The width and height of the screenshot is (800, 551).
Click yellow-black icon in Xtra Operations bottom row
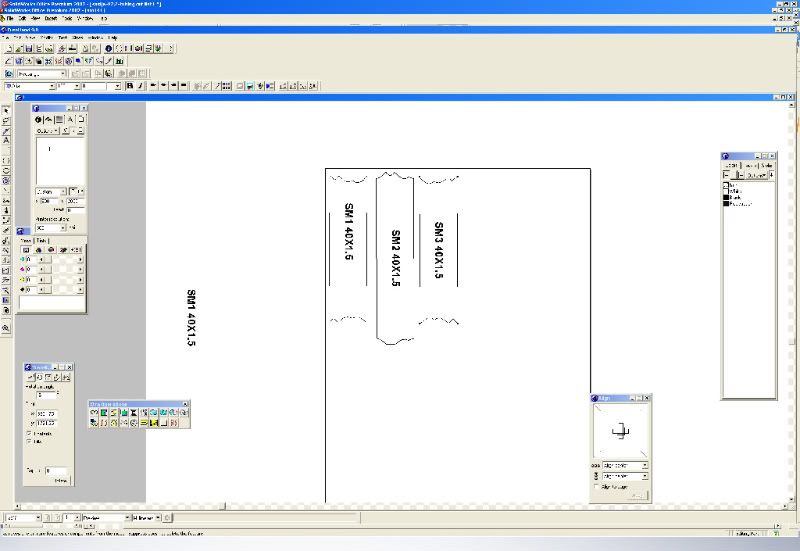(x=154, y=423)
